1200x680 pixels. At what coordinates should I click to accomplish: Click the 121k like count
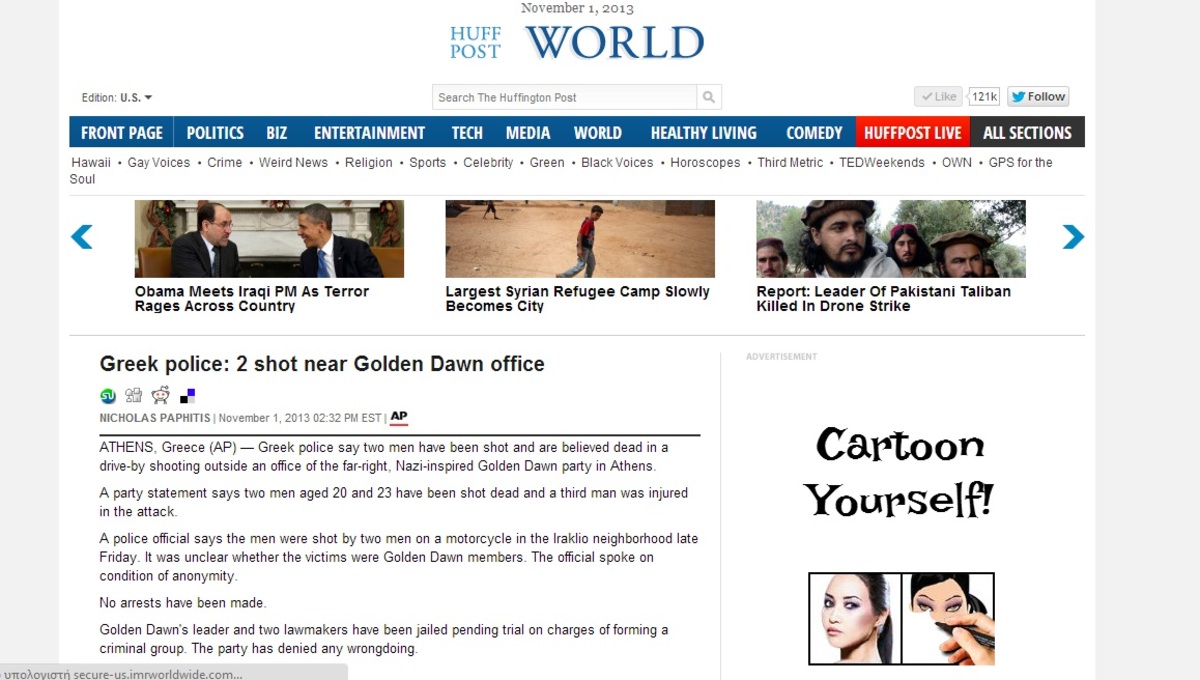985,97
